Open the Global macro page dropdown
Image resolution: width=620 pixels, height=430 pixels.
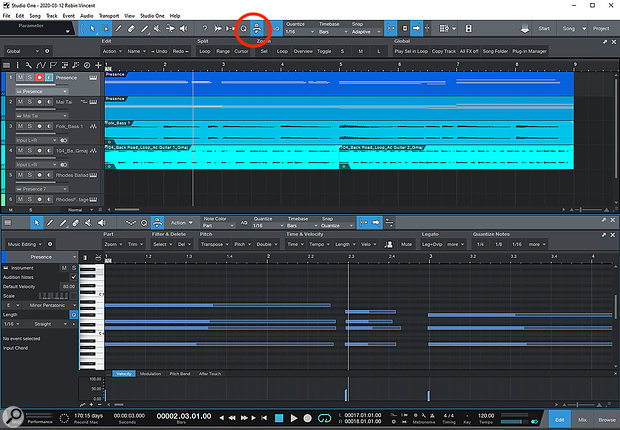(23, 51)
